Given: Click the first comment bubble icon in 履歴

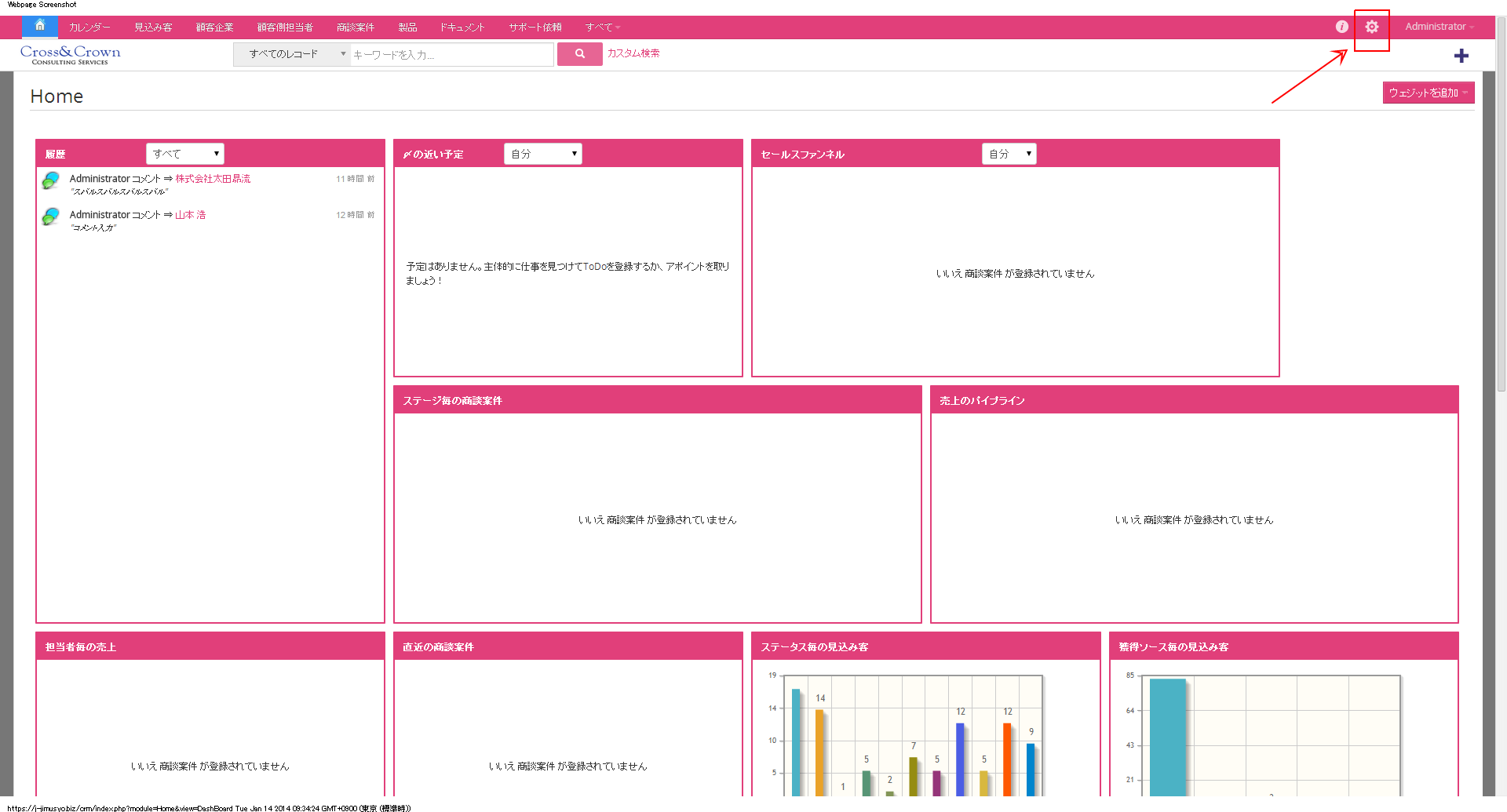Looking at the screenshot, I should click(x=51, y=180).
